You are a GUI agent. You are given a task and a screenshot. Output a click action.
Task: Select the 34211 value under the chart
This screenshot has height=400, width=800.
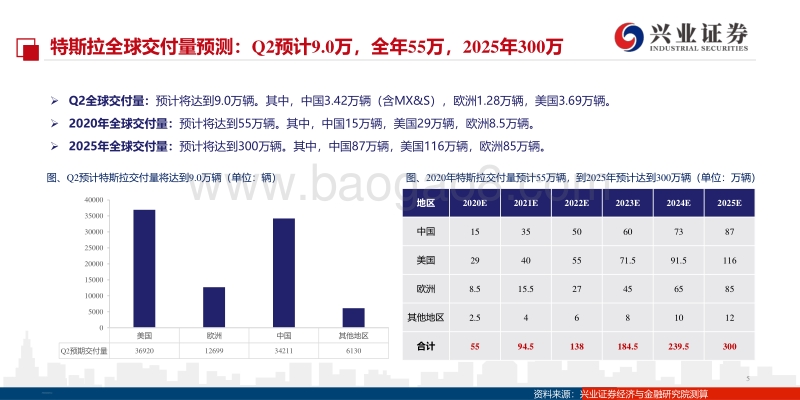pos(284,351)
